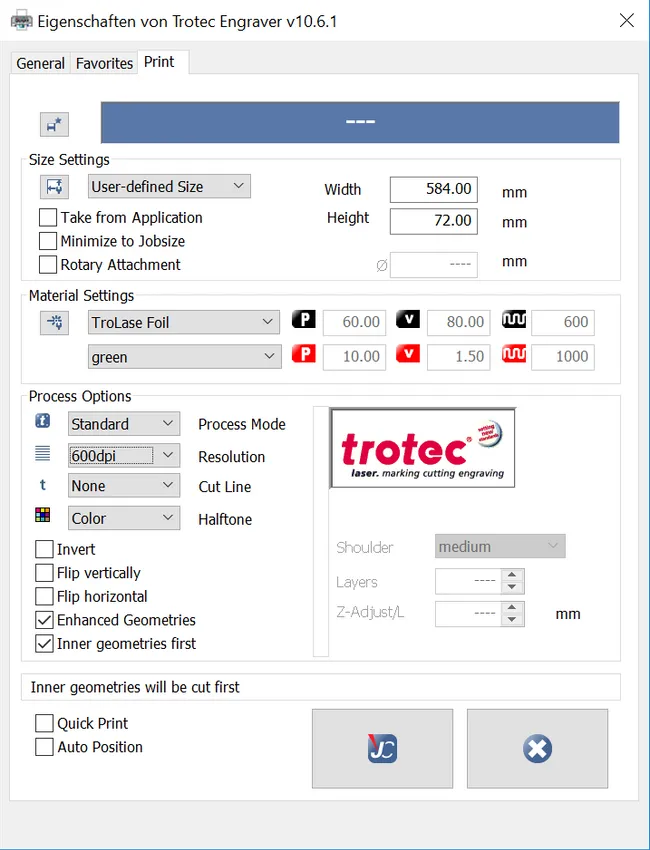Open the TroLase Foil material dropdown
Viewport: 650px width, 850px height.
184,323
